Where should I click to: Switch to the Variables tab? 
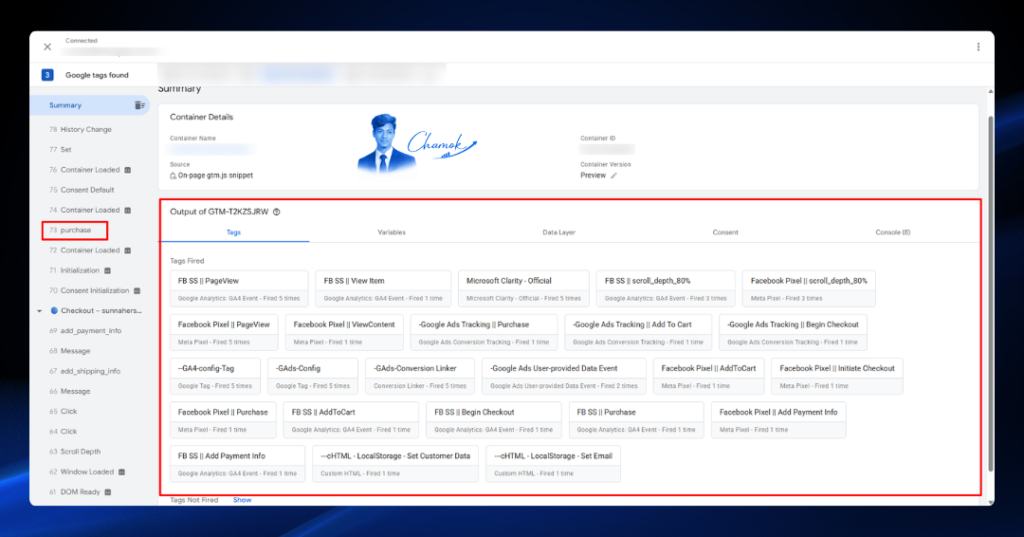tap(391, 233)
